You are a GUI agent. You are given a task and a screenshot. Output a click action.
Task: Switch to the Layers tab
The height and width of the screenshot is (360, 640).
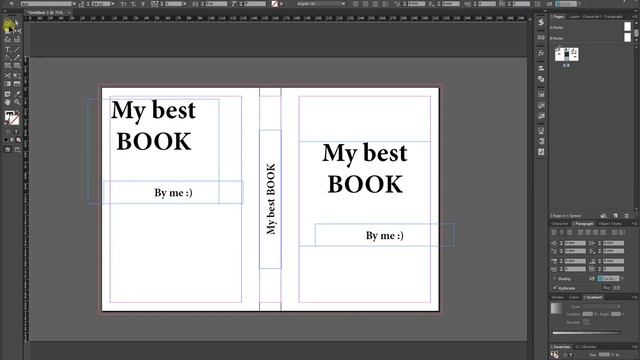point(574,17)
